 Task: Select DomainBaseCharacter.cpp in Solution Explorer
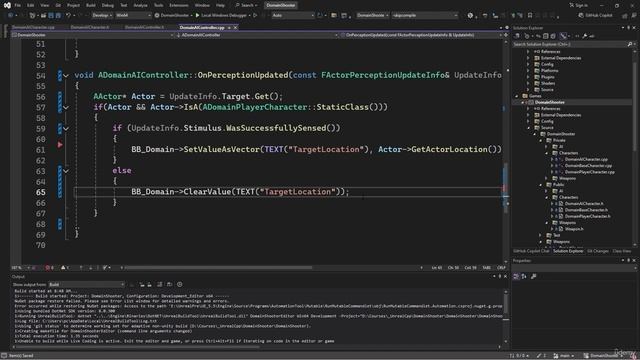[588, 166]
